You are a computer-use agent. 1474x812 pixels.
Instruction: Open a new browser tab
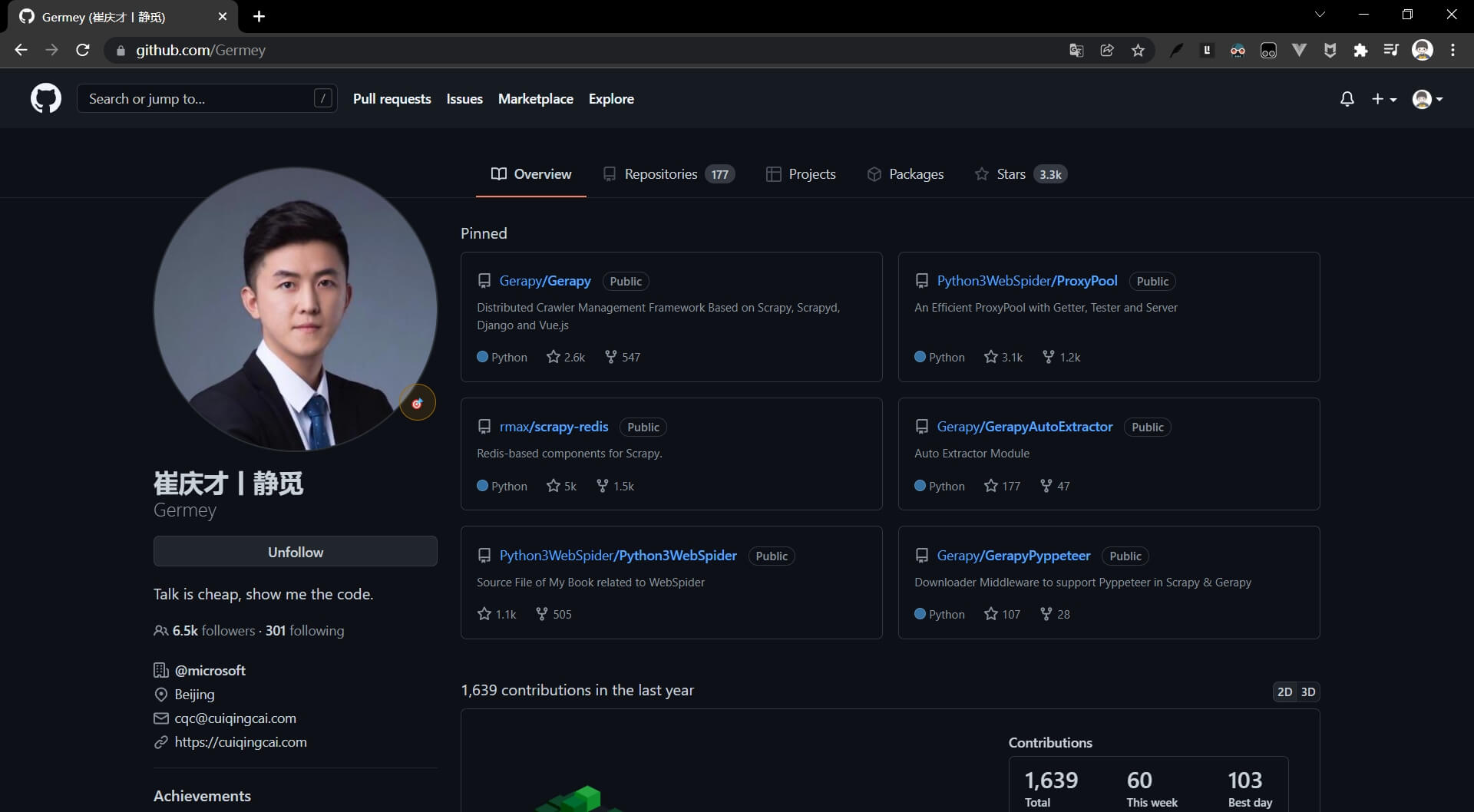[259, 16]
